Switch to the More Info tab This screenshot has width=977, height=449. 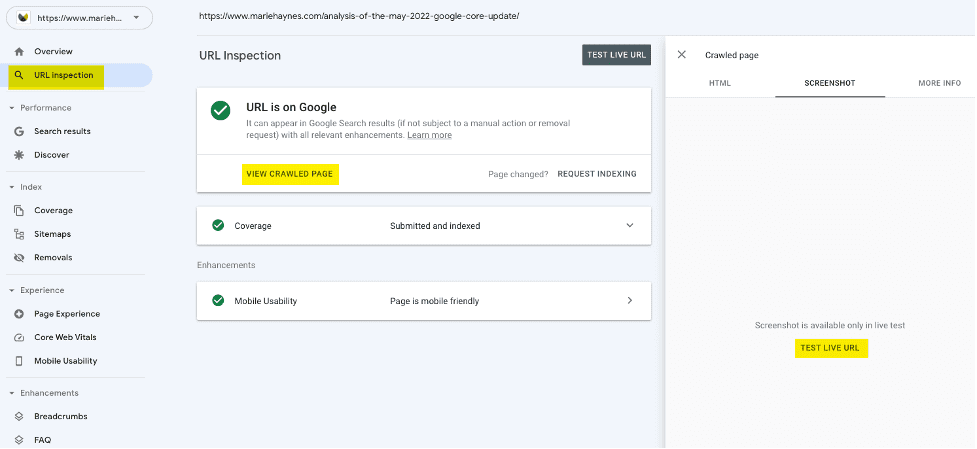939,83
